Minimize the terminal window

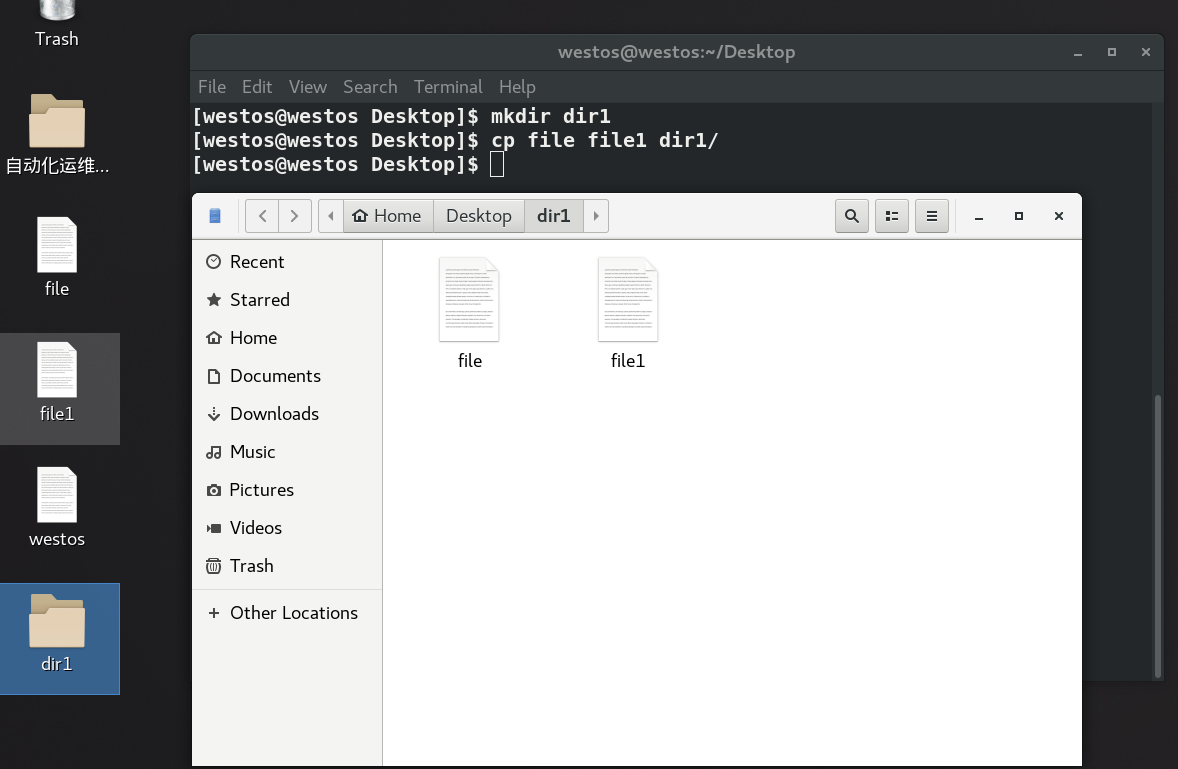[1078, 53]
